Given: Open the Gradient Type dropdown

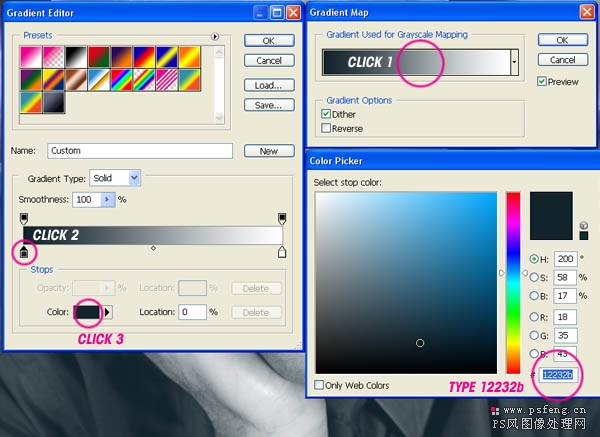Looking at the screenshot, I should pyautogui.click(x=134, y=178).
